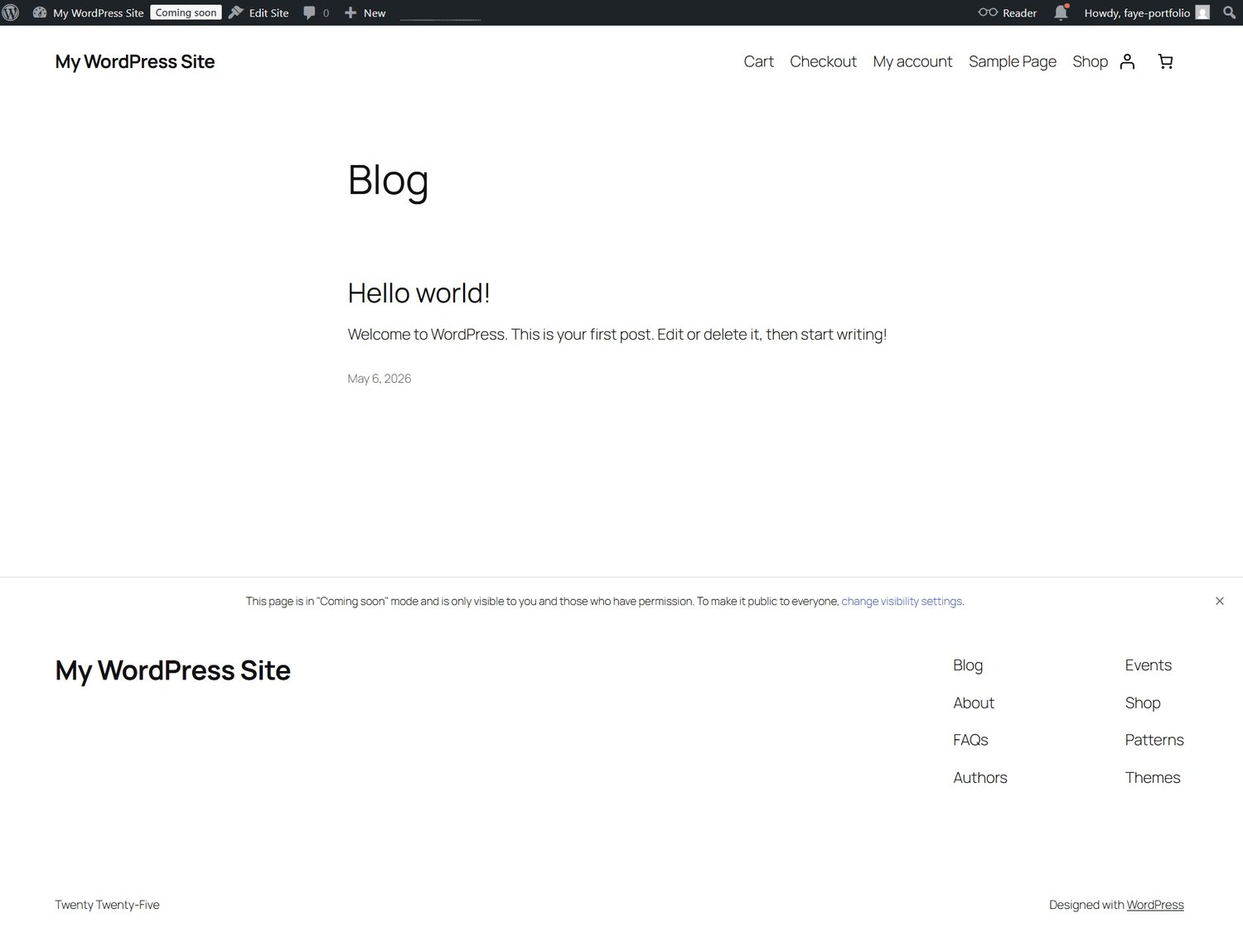Open Shop footer link
The width and height of the screenshot is (1243, 952).
pos(1142,703)
